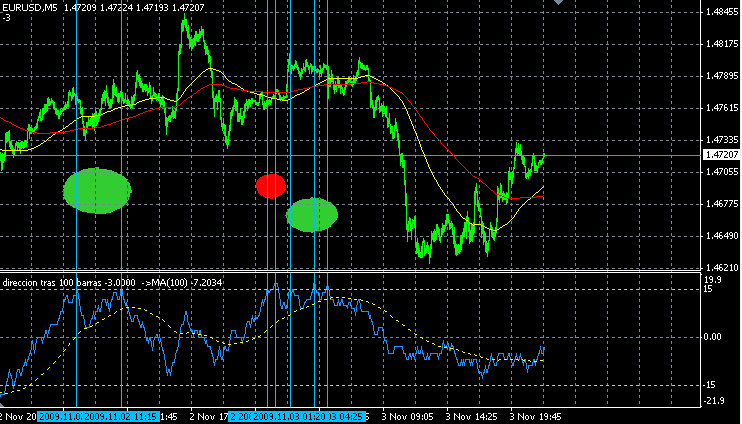Click the -21.9 value on indicator scale
The width and height of the screenshot is (742, 424).
coord(714,402)
